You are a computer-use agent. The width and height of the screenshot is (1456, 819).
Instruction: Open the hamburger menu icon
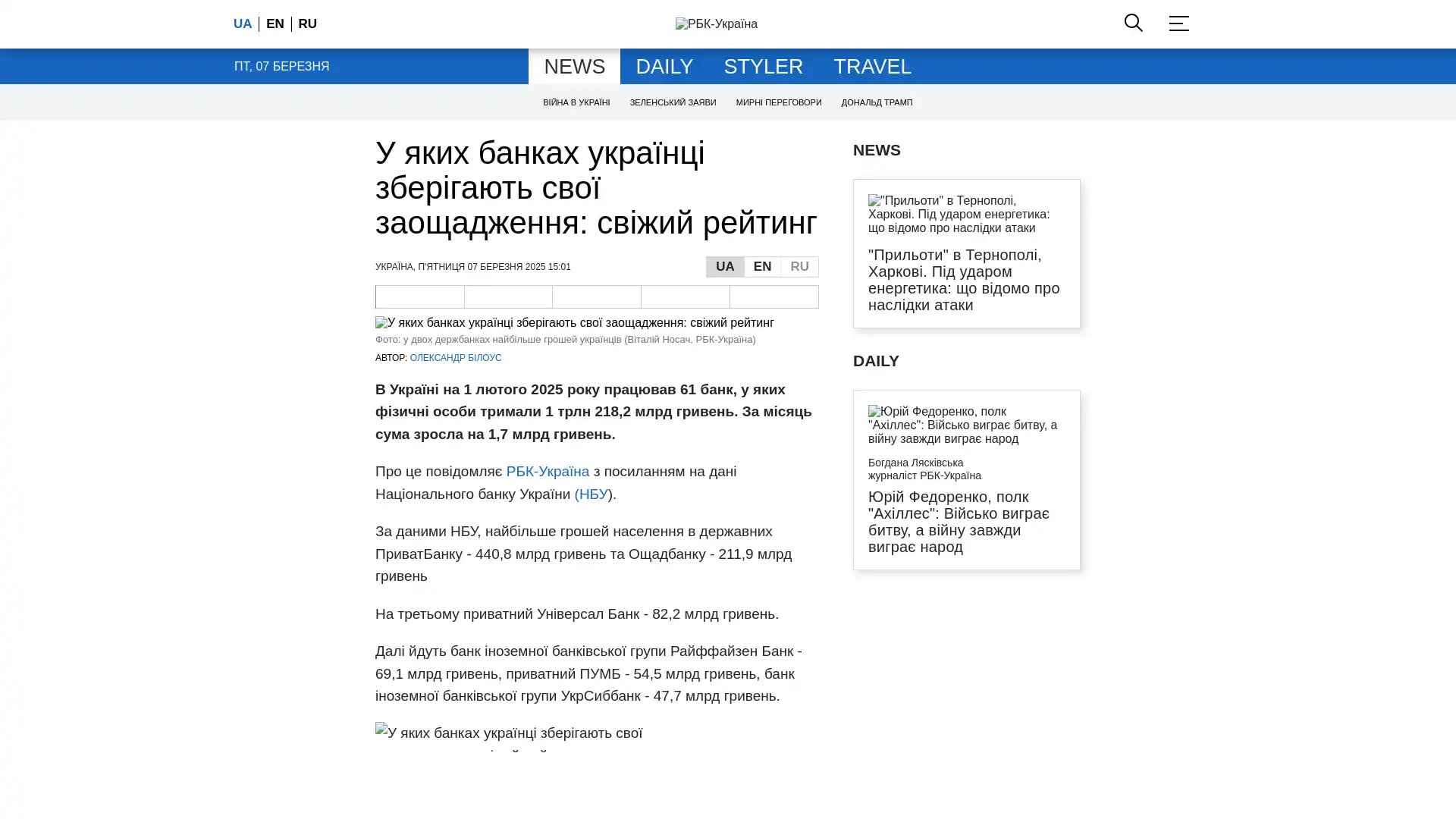click(1178, 23)
